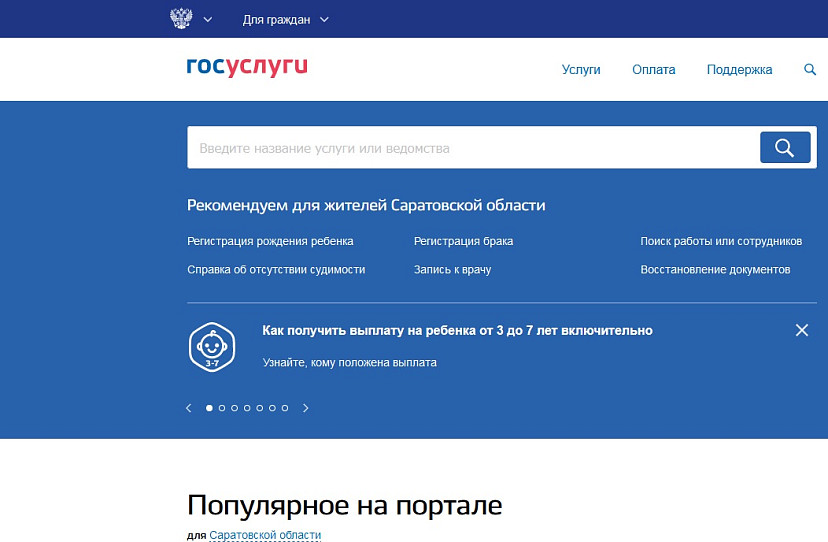This screenshot has height=542, width=828.
Task: Open the 'Для граждан' dropdown
Action: 286,20
